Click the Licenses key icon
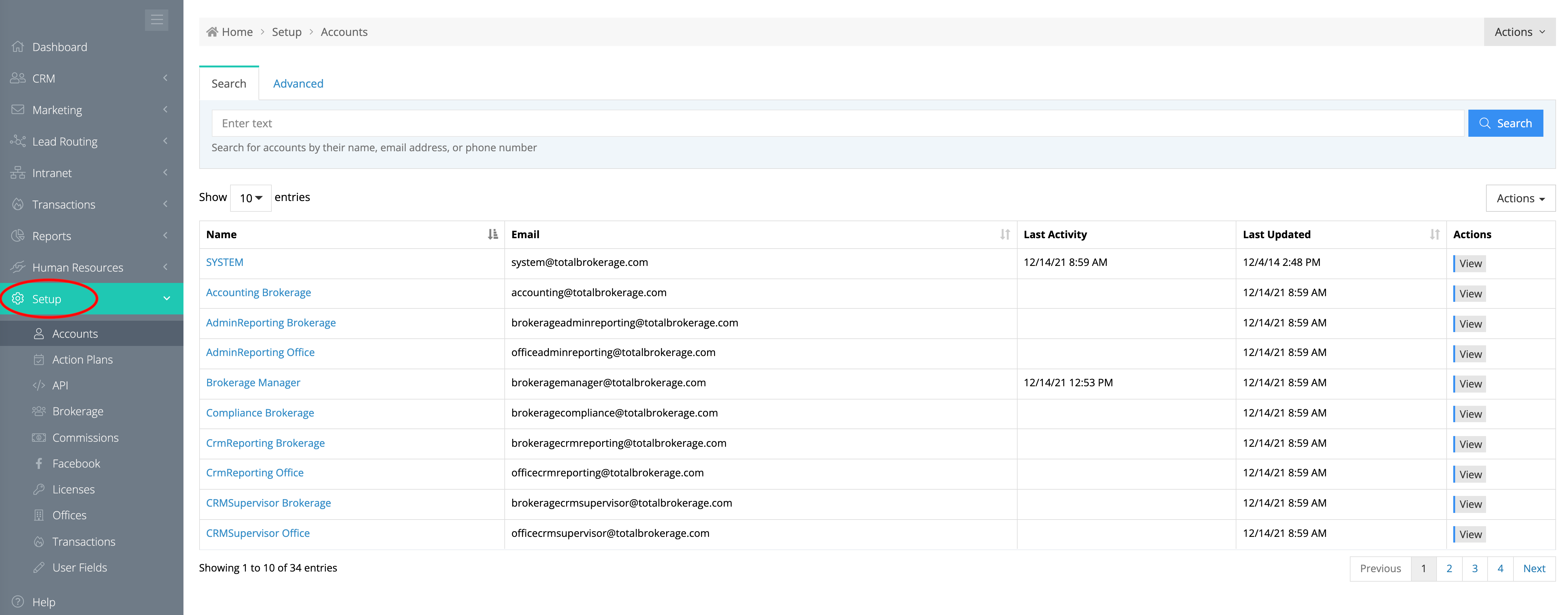The image size is (1568, 615). click(39, 489)
